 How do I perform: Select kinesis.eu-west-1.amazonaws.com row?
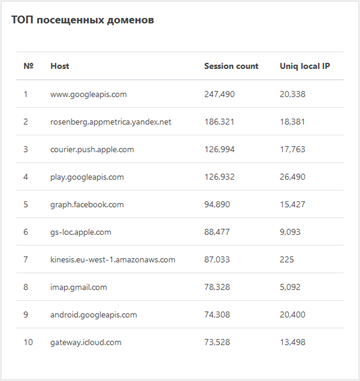click(180, 259)
